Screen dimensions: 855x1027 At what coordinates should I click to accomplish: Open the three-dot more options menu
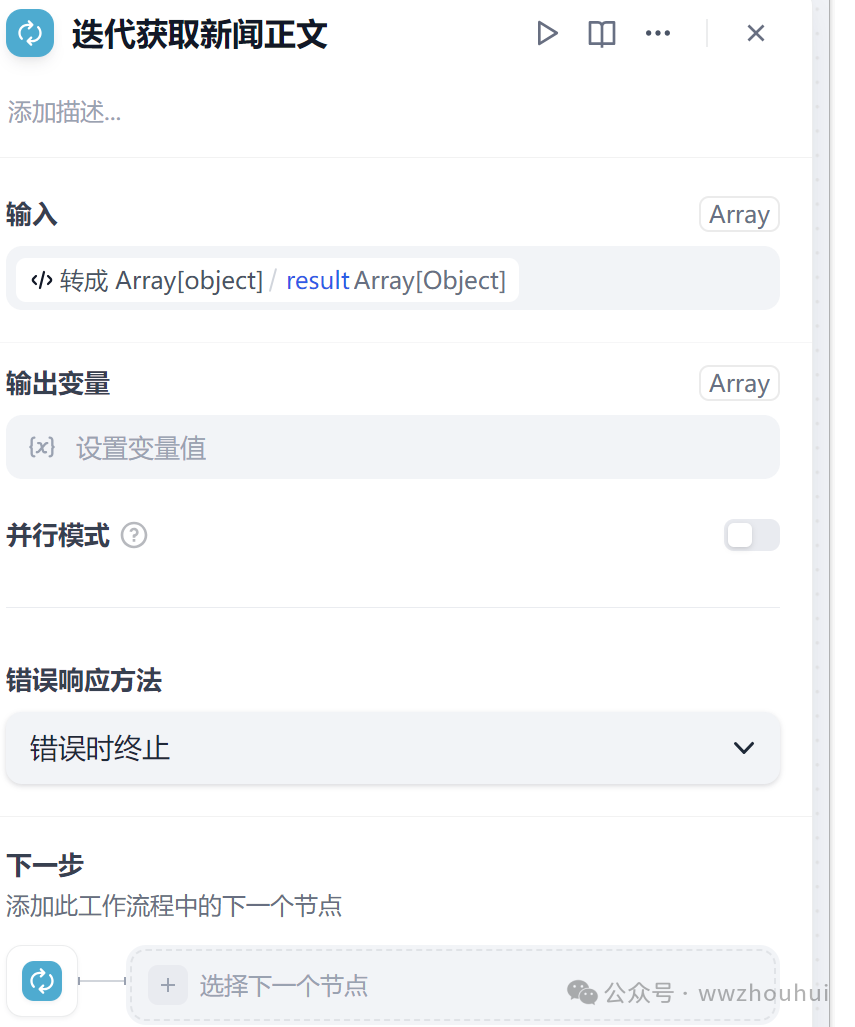coord(658,34)
